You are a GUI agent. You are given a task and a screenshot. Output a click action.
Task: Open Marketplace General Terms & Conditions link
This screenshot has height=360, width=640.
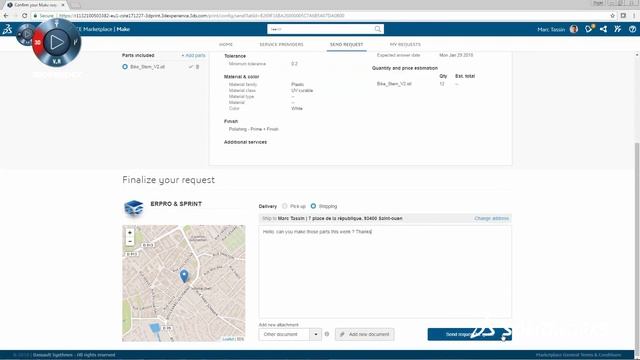pyautogui.click(x=578, y=355)
